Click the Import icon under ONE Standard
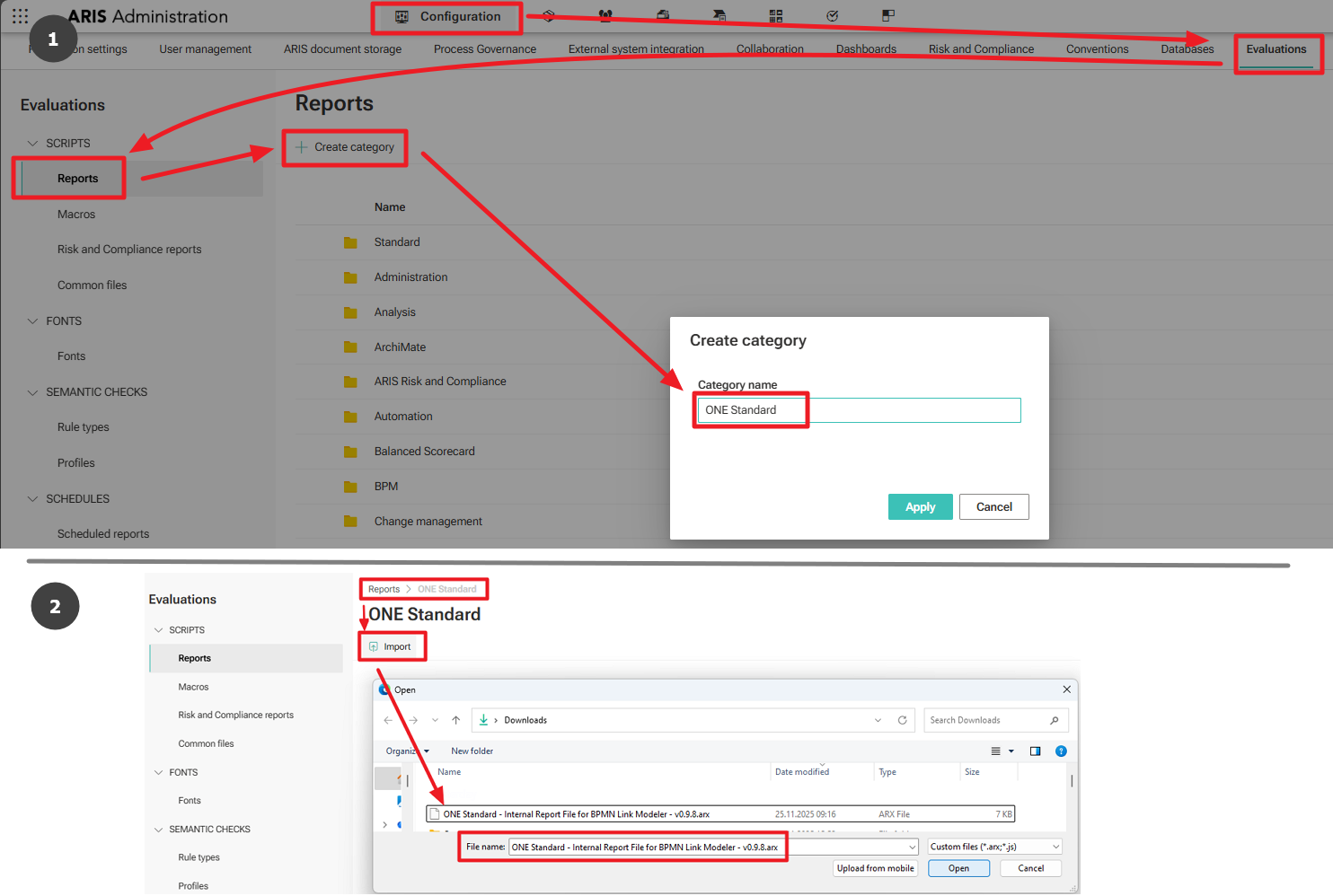 [x=375, y=646]
